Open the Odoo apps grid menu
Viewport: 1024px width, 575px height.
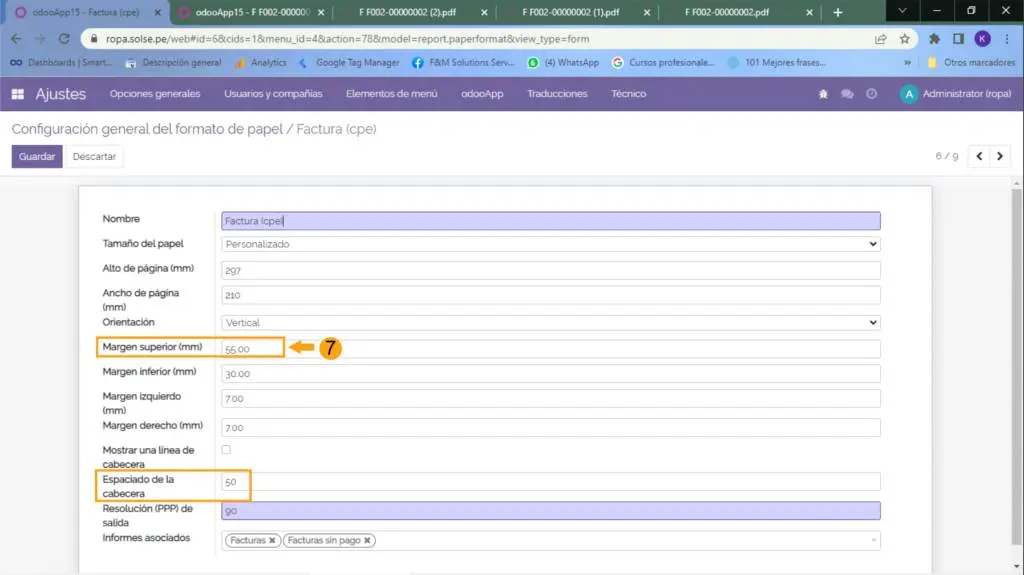pos(17,94)
